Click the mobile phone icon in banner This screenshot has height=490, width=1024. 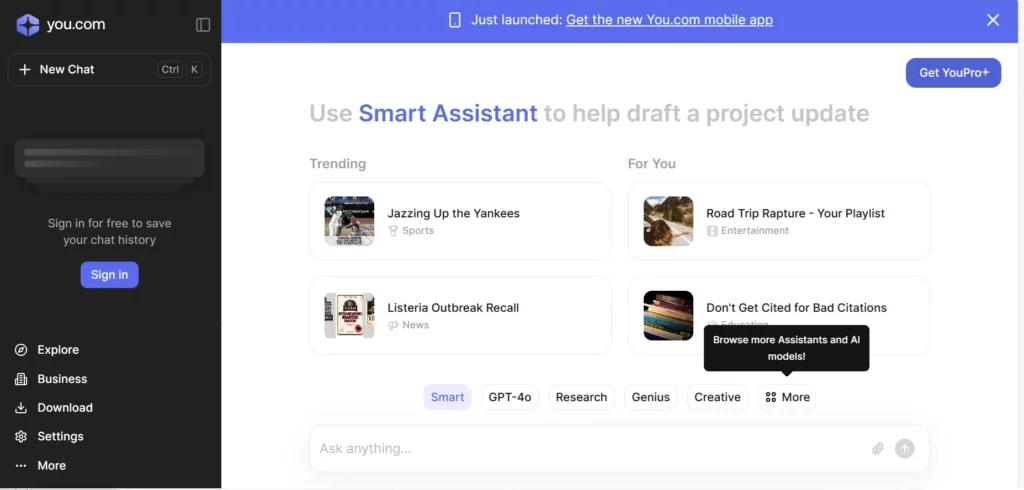pos(455,20)
